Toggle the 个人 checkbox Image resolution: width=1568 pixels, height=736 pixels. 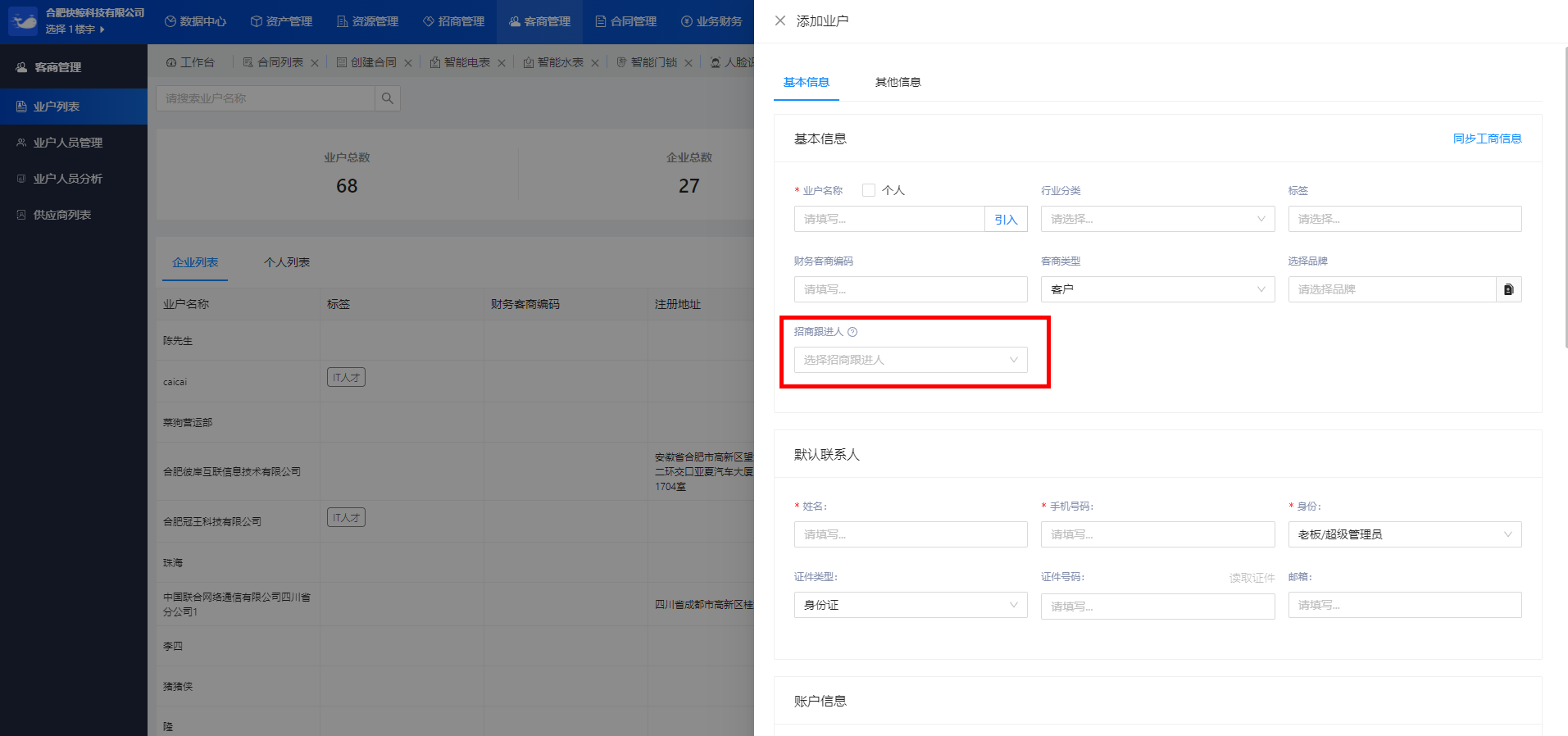pyautogui.click(x=869, y=190)
